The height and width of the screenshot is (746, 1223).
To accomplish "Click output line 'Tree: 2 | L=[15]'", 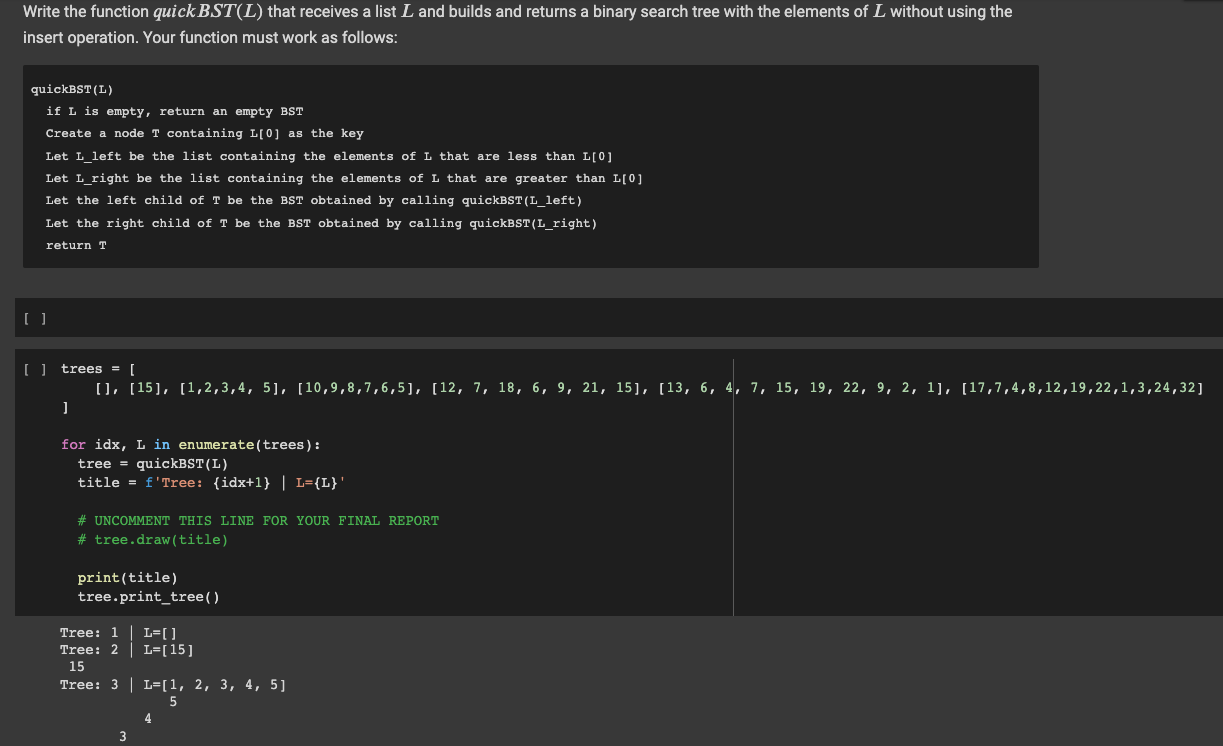I will tap(127, 649).
